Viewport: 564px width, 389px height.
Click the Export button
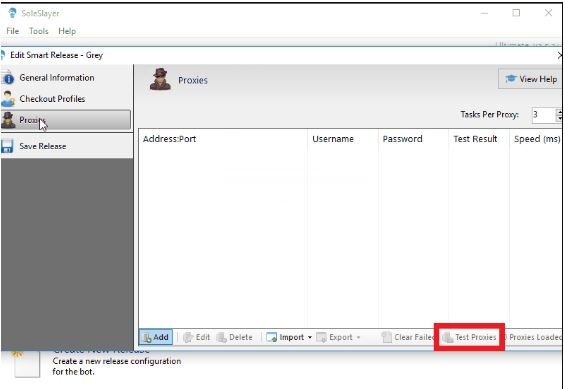[x=335, y=337]
